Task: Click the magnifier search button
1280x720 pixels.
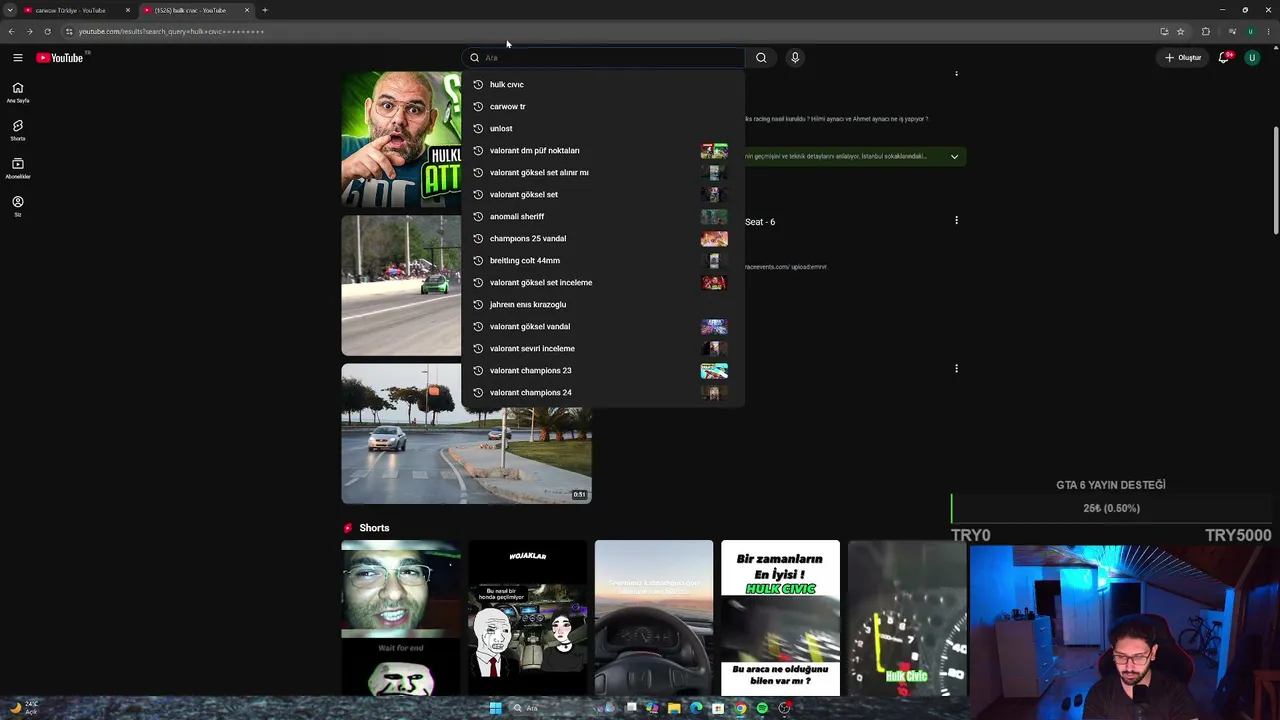Action: click(x=761, y=58)
